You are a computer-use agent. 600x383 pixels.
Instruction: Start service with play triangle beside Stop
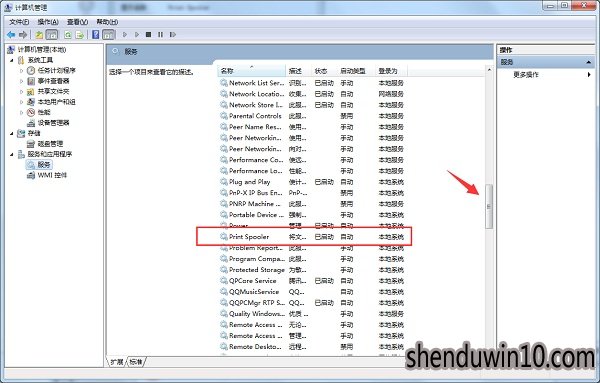pos(137,35)
